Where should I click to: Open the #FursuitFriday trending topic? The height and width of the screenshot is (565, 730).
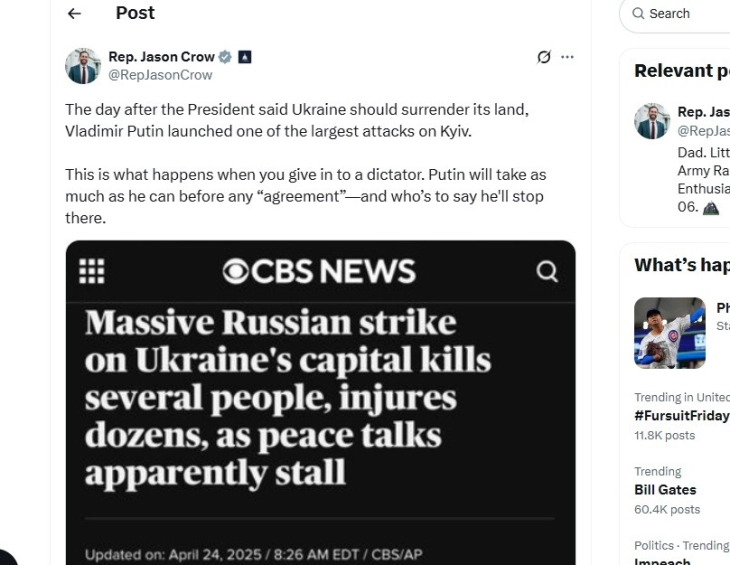point(681,416)
